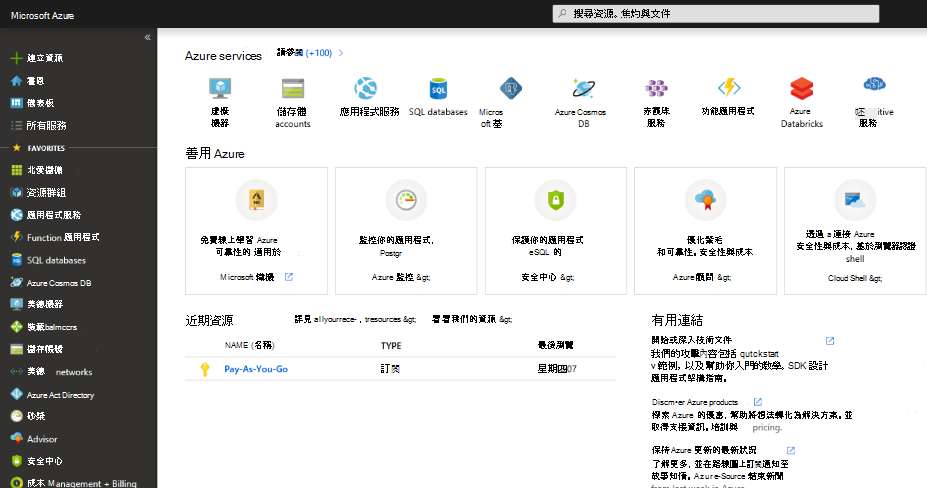The image size is (927, 488).
Task: Open the Dashboard icon in the sidebar
Action: (17, 103)
